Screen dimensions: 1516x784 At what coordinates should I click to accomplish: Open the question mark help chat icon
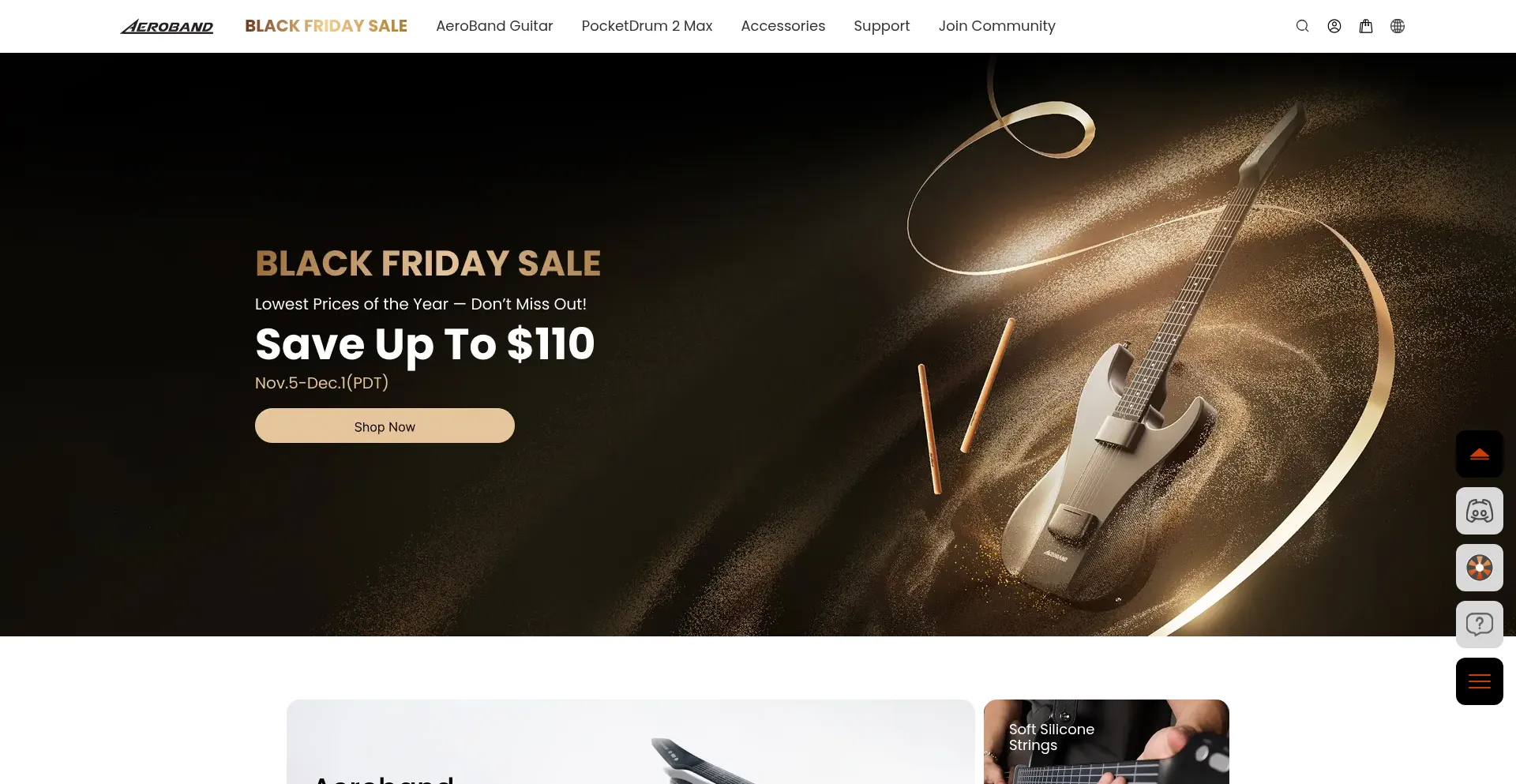coord(1480,625)
